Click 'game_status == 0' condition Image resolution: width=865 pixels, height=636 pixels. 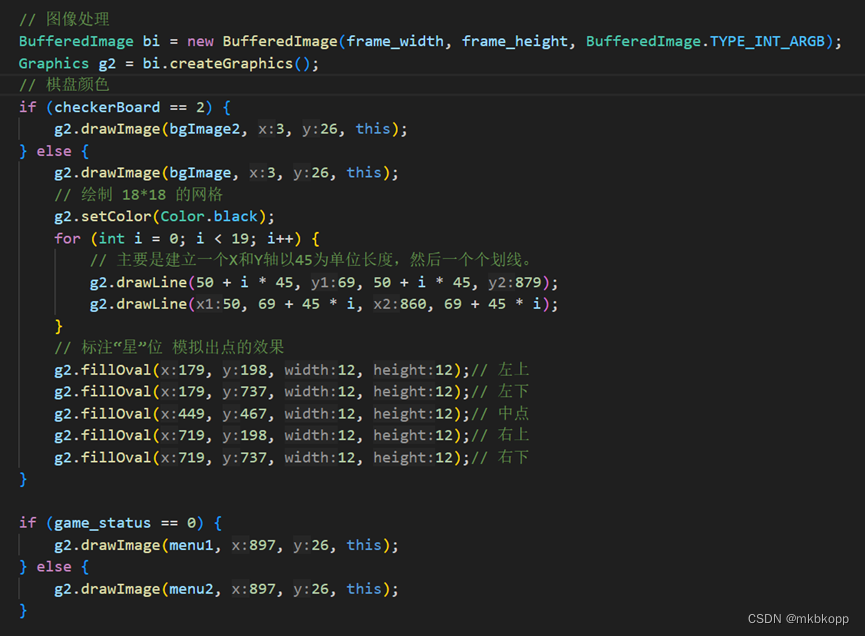coord(125,523)
